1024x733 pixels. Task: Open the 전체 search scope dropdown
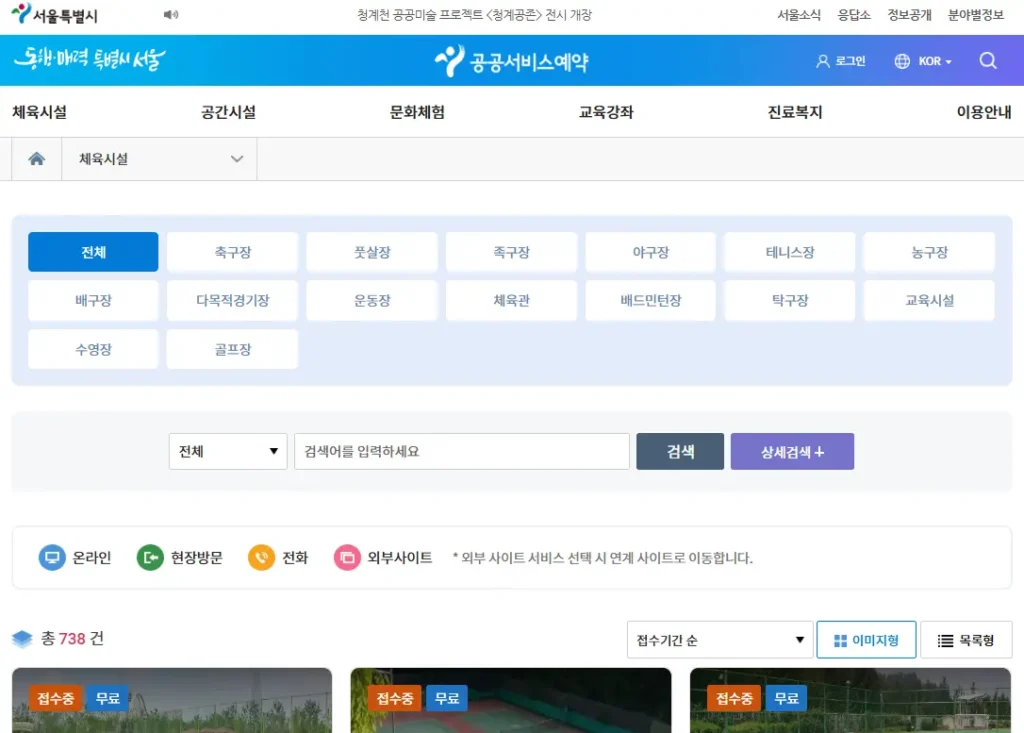pos(228,451)
